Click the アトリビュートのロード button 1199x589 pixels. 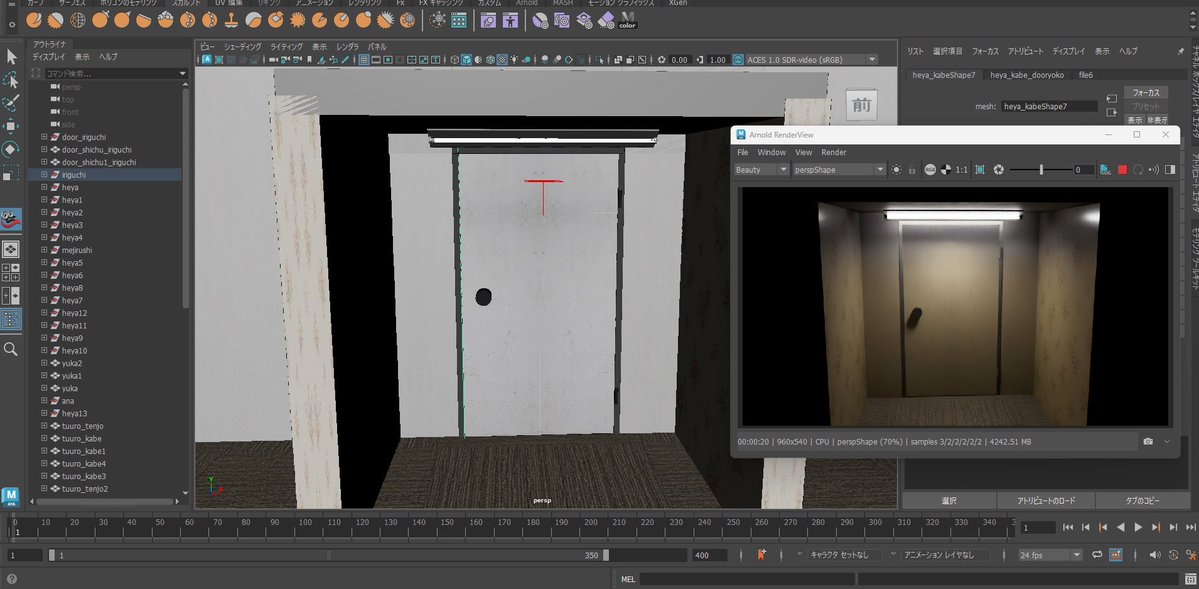pos(1046,500)
